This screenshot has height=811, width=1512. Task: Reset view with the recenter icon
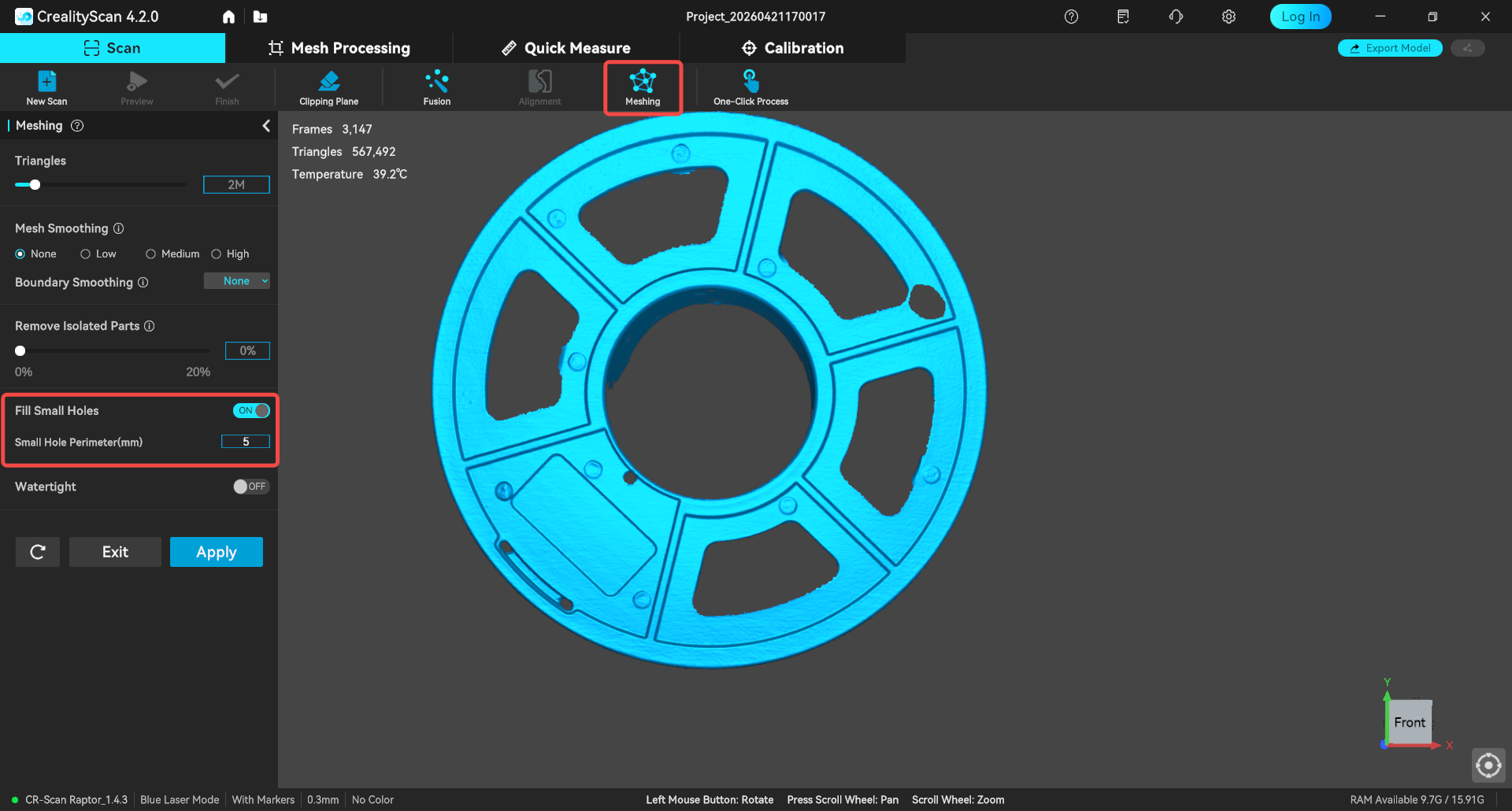pyautogui.click(x=1488, y=765)
